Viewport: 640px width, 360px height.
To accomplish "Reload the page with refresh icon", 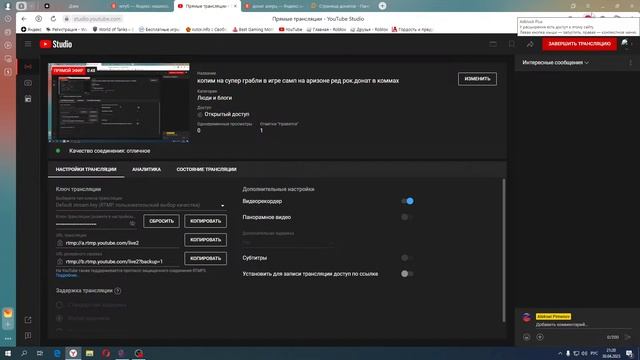I will (53, 19).
